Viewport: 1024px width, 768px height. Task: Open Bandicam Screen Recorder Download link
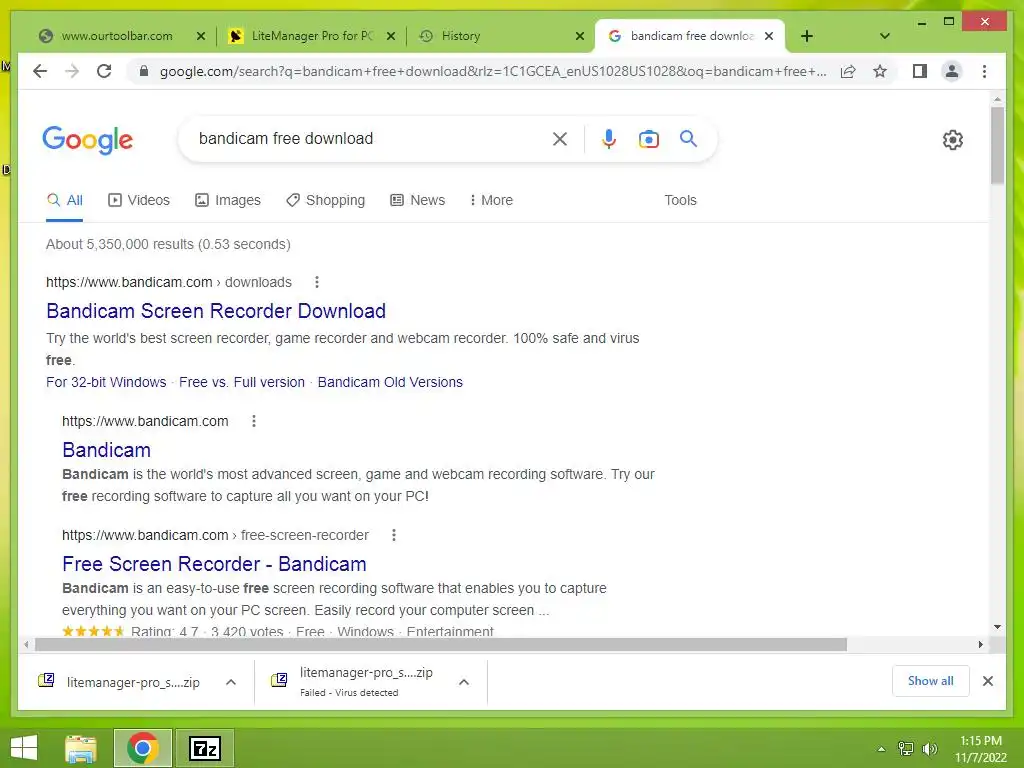216,311
